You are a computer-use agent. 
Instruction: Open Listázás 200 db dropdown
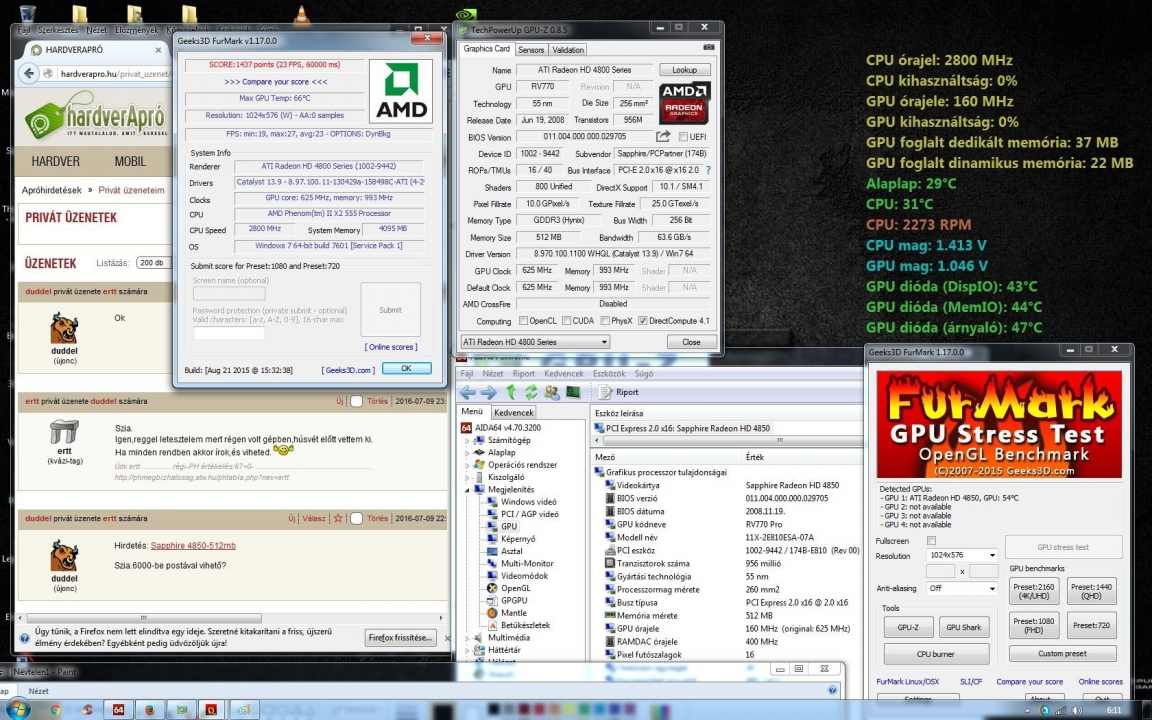tap(153, 262)
